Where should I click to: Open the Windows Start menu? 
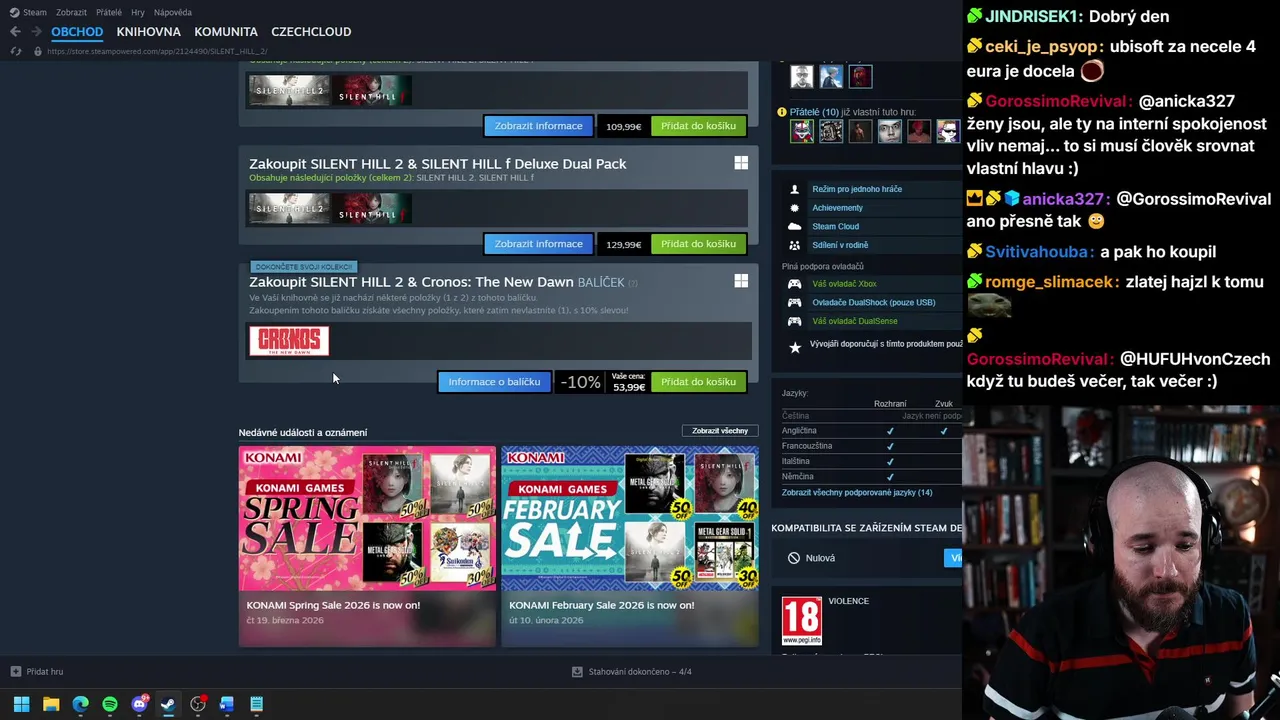[x=21, y=704]
